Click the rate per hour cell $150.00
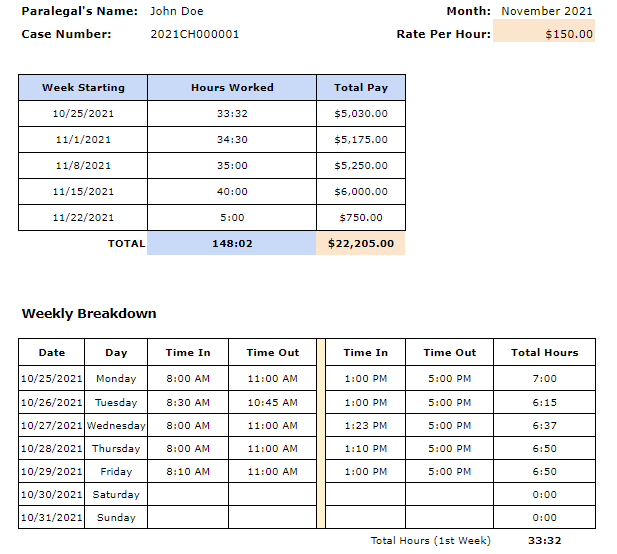Viewport: 617px width, 554px height. [544, 31]
